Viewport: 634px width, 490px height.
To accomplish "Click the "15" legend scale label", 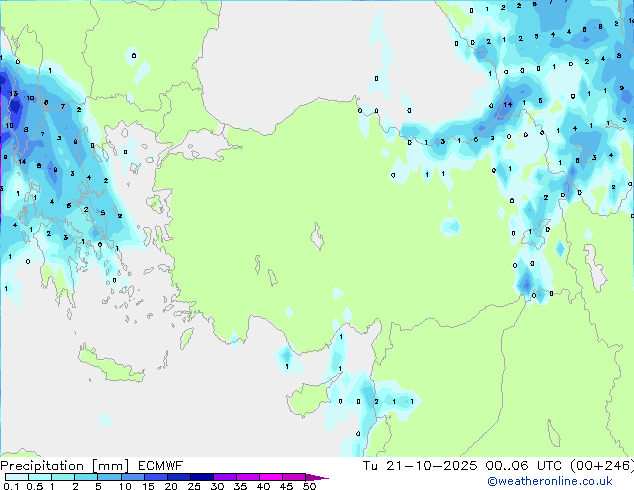I will pos(148,486).
